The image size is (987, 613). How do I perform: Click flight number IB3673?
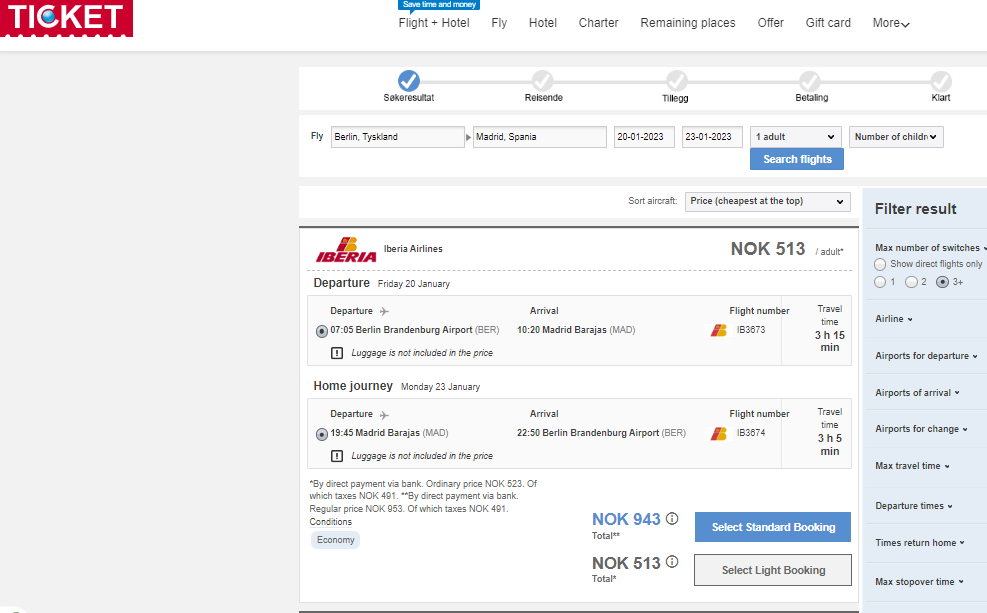(751, 330)
